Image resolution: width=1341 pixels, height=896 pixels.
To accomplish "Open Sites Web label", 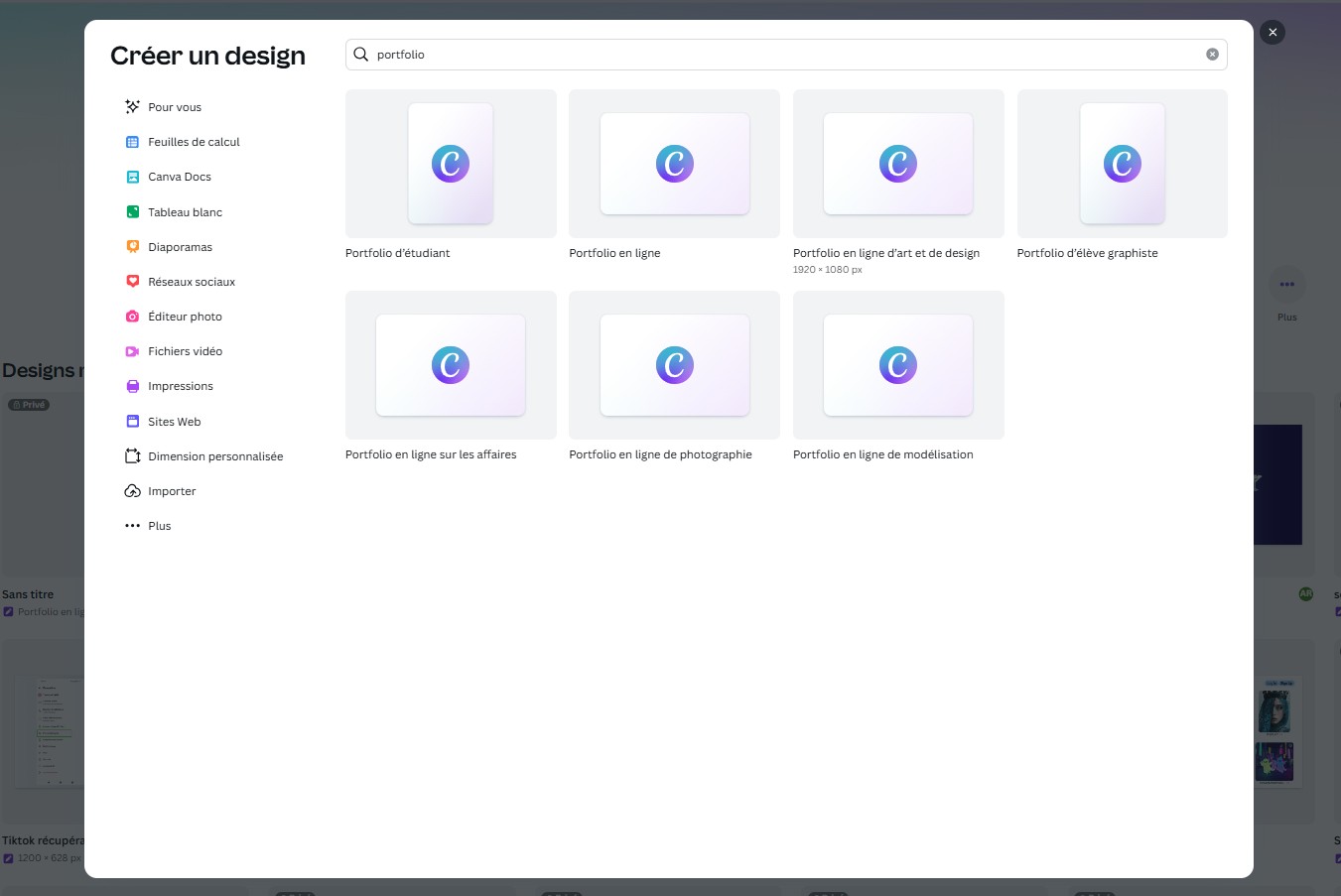I will pos(175,422).
